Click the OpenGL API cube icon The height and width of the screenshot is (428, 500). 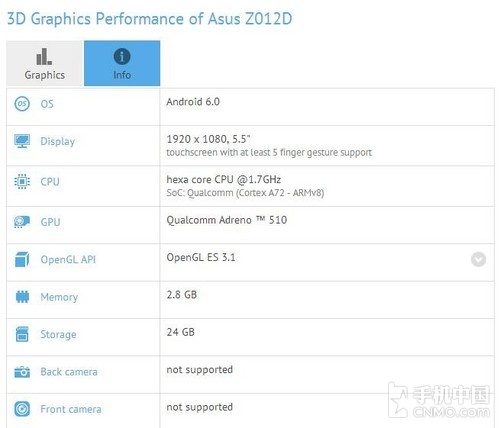(x=22, y=259)
